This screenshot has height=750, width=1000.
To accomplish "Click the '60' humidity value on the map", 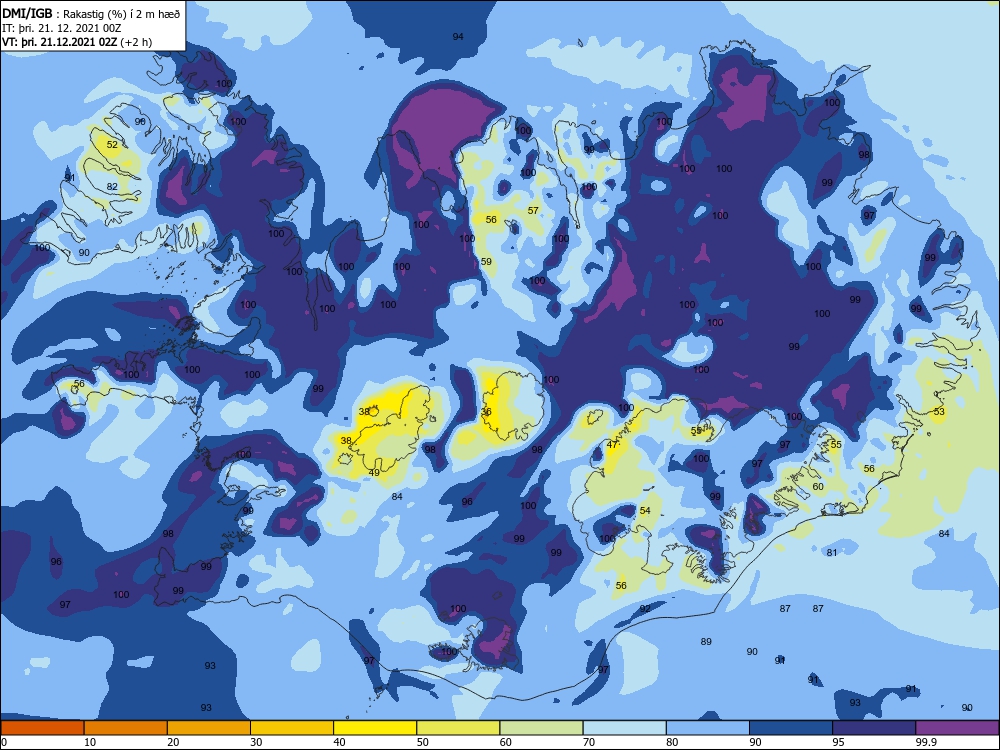I will pyautogui.click(x=818, y=487).
